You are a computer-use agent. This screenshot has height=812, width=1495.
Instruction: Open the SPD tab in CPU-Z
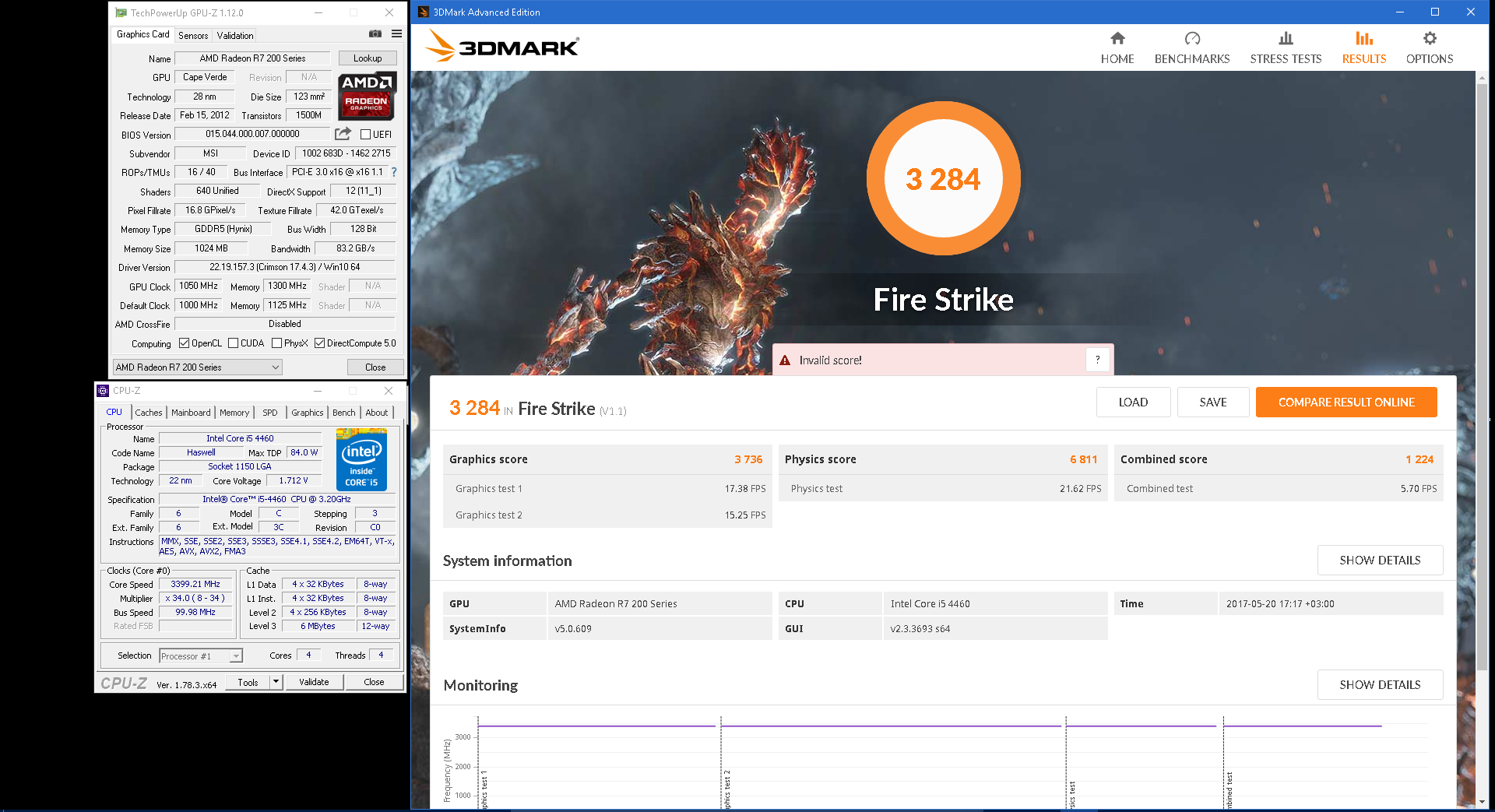(270, 413)
